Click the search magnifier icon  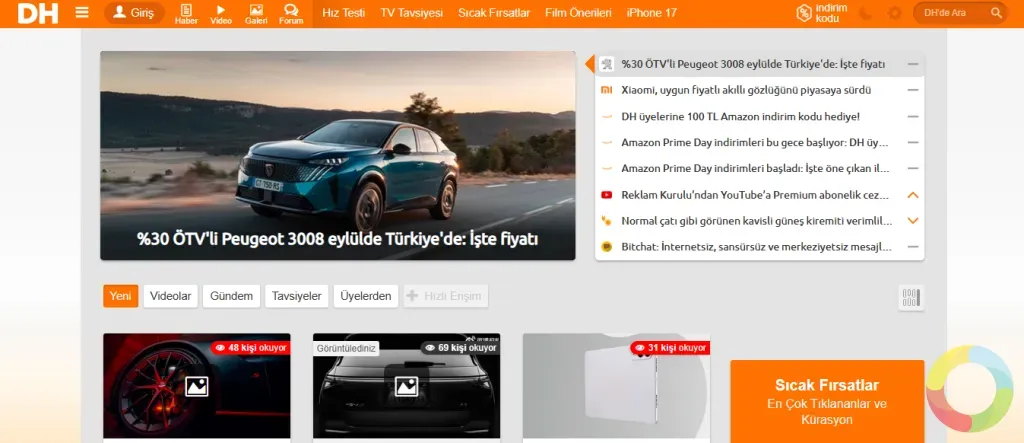coord(996,13)
